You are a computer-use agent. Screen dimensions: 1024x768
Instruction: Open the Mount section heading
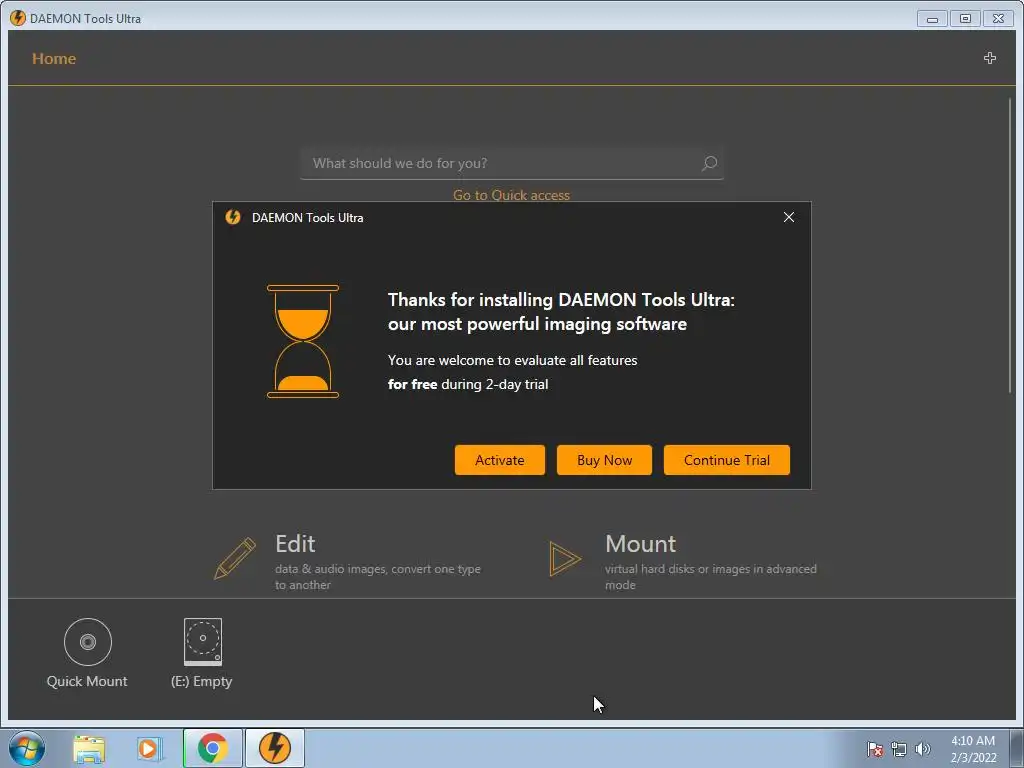[x=641, y=543]
